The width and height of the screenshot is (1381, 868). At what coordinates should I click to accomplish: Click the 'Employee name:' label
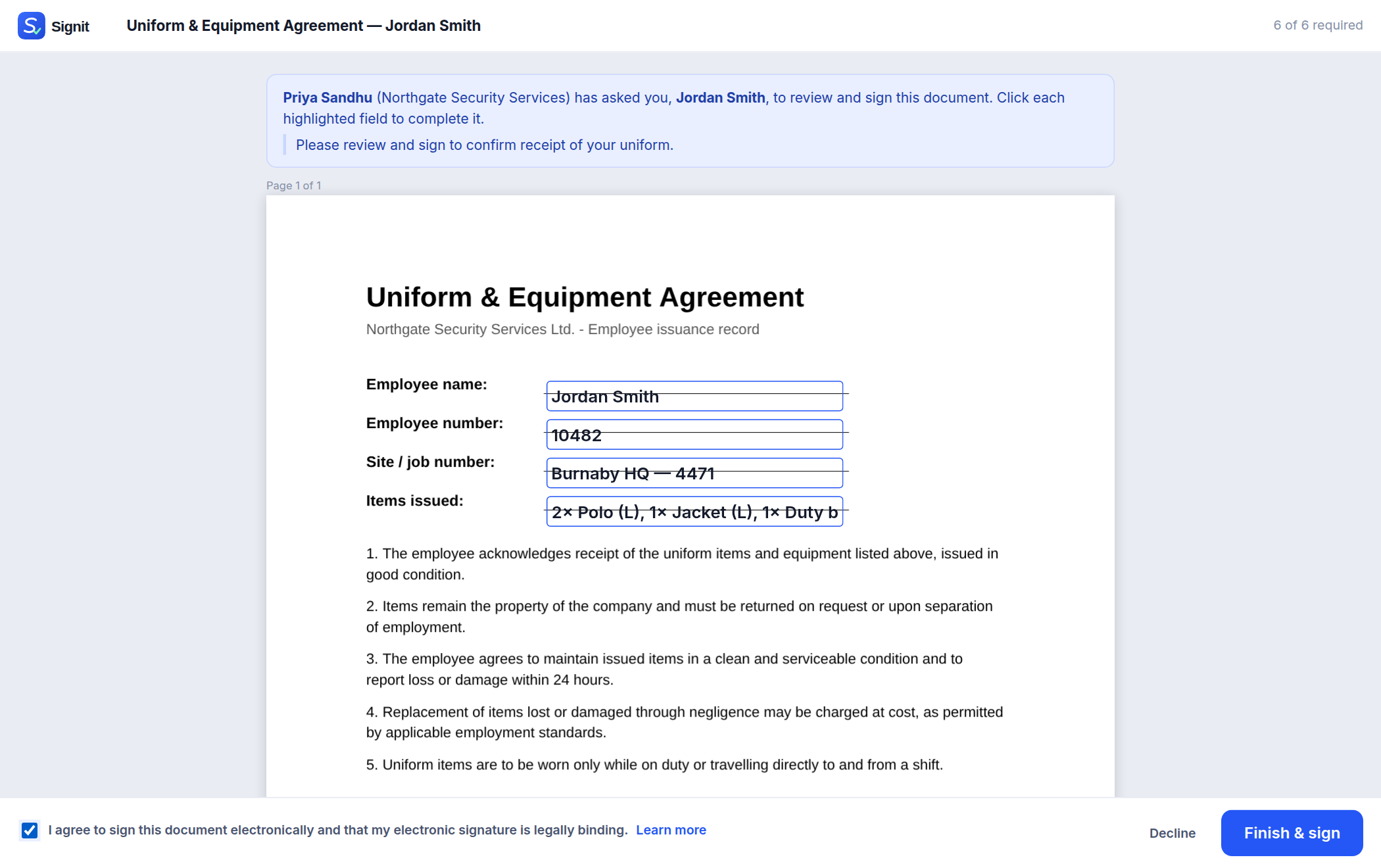point(427,385)
